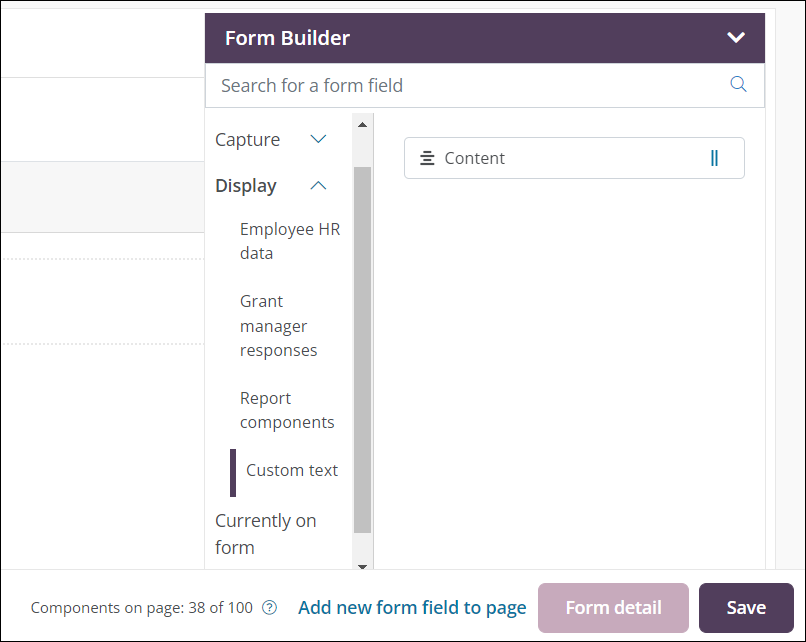Click the category list scrollbar thumb
This screenshot has height=642, width=806.
tap(362, 350)
